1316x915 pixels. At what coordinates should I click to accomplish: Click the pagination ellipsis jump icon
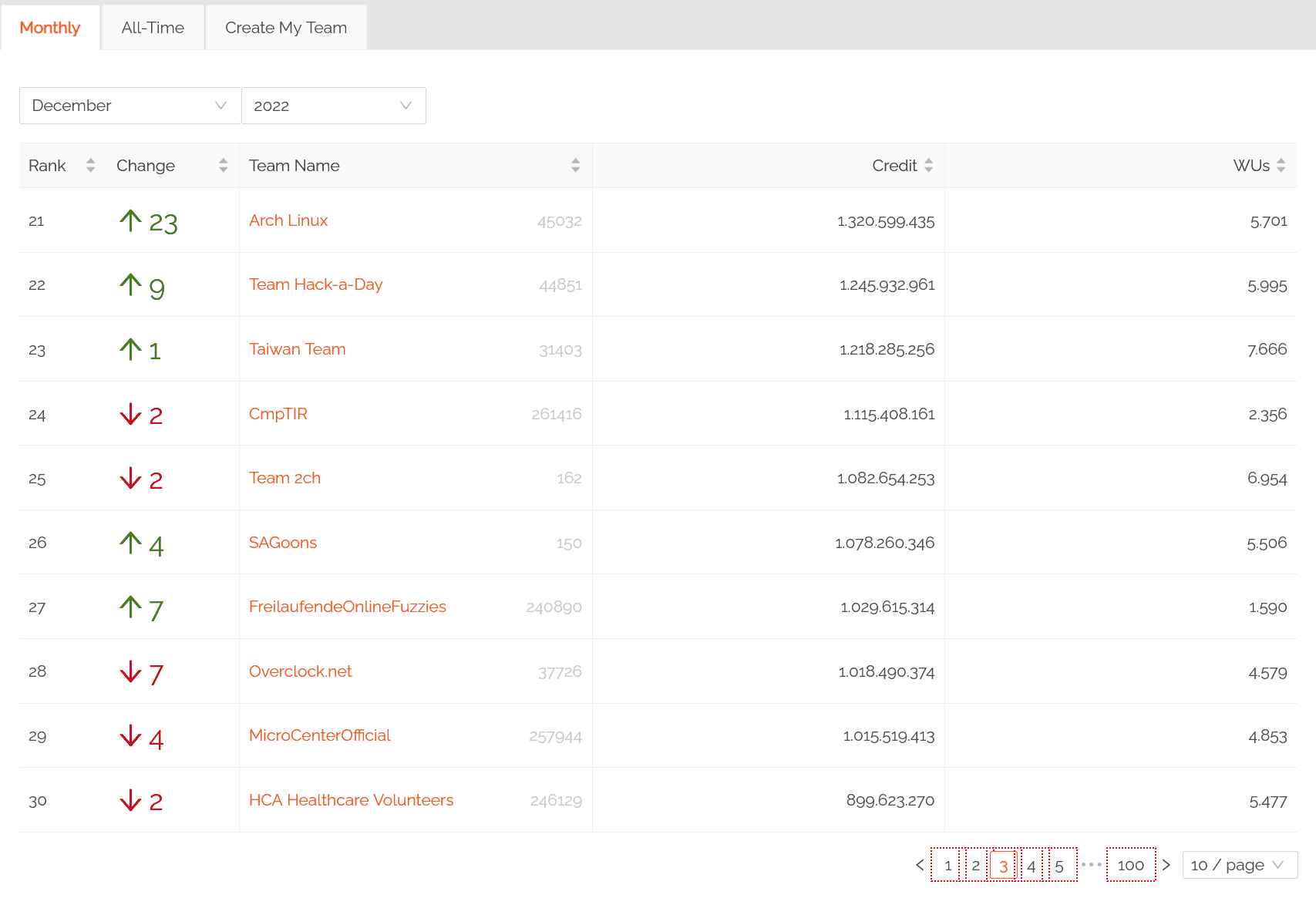tap(1091, 865)
